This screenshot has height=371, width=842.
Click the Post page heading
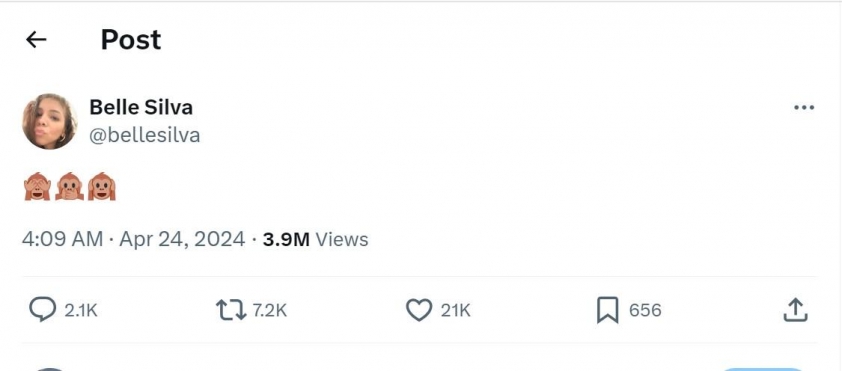131,40
